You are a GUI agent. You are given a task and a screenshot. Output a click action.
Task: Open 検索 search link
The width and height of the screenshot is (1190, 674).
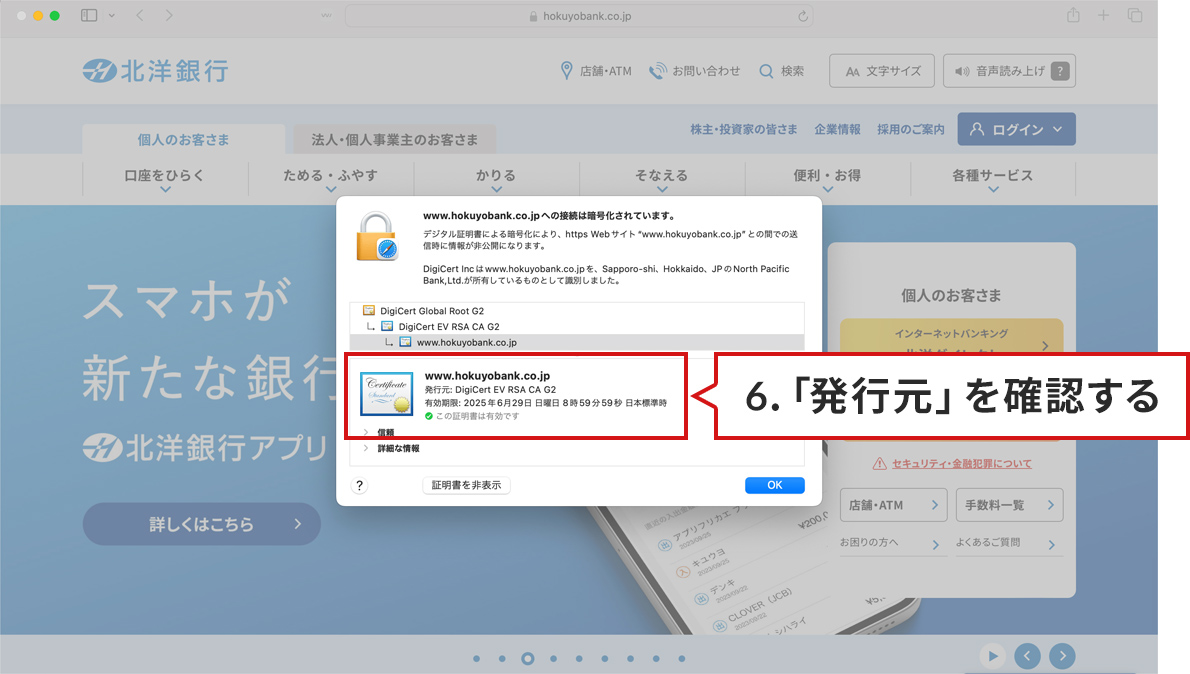click(782, 71)
